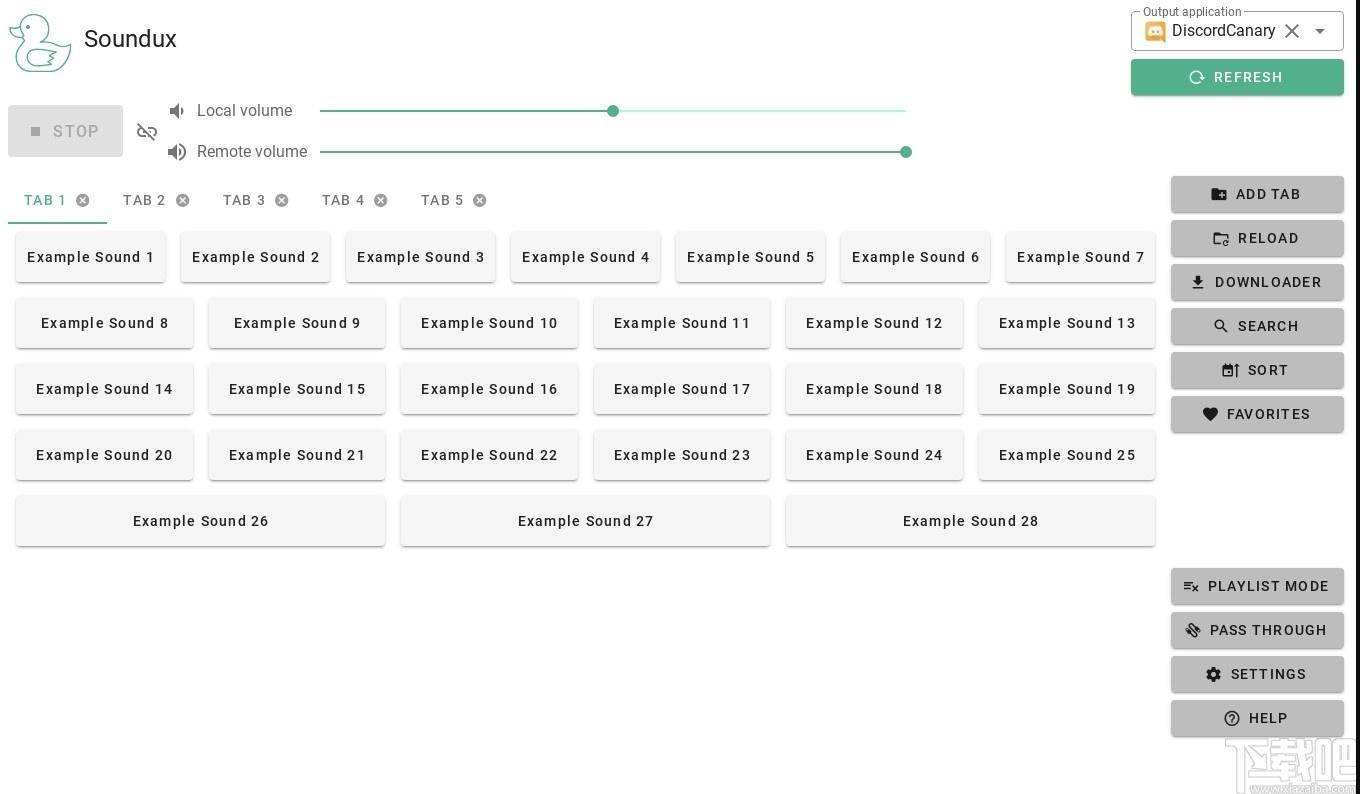This screenshot has width=1360, height=794.
Task: Click the Remote volume speaker icon
Action: tap(177, 152)
